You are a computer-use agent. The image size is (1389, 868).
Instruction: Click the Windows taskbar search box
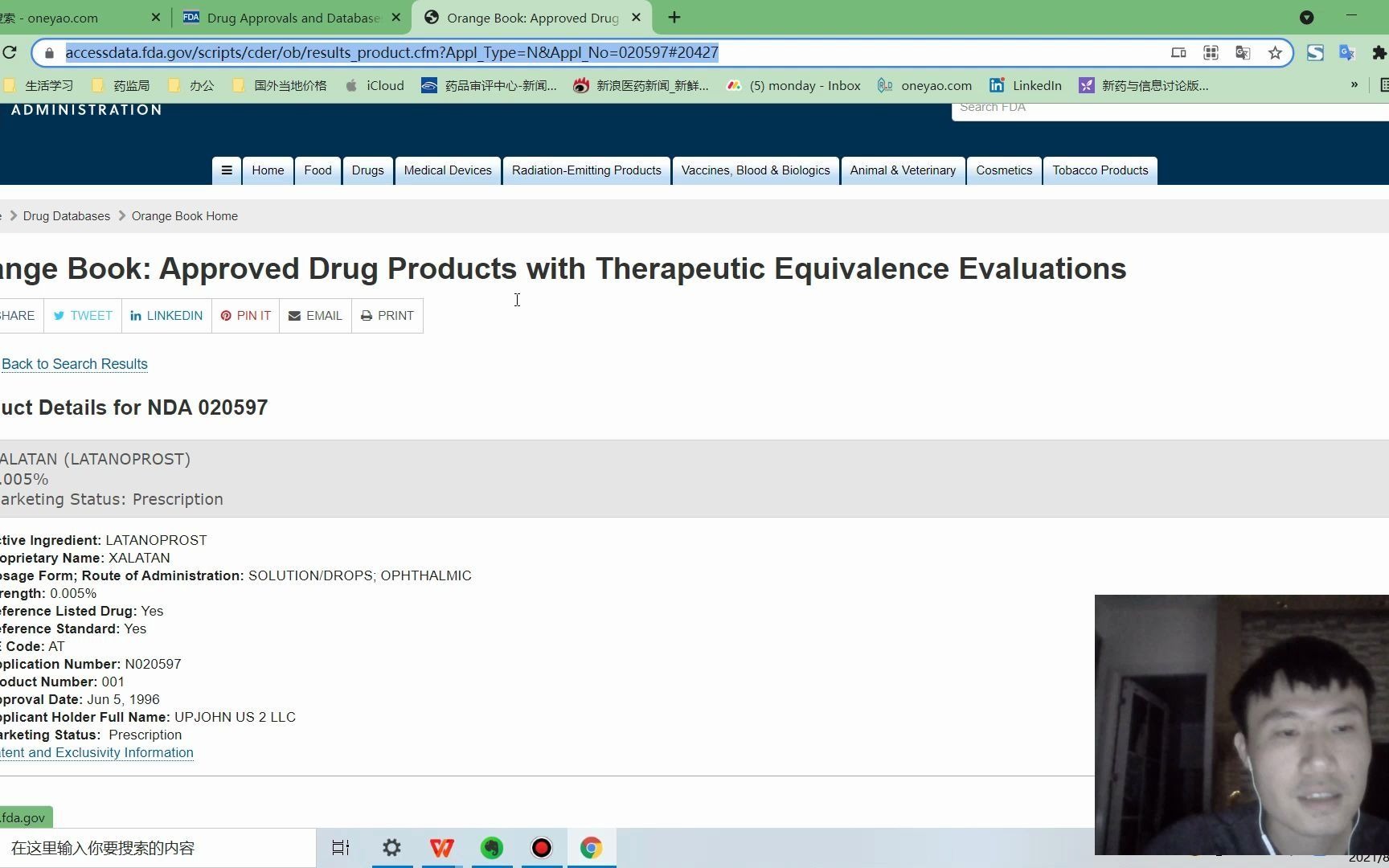tap(158, 848)
